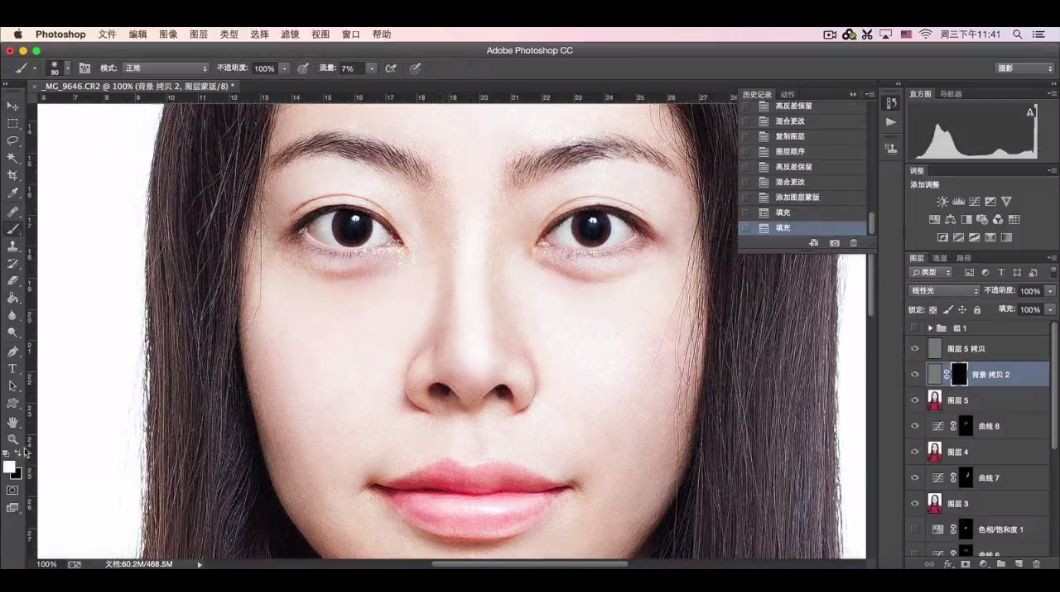Select the 添加图层蒙版 history state
This screenshot has height=592, width=1060.
[797, 197]
